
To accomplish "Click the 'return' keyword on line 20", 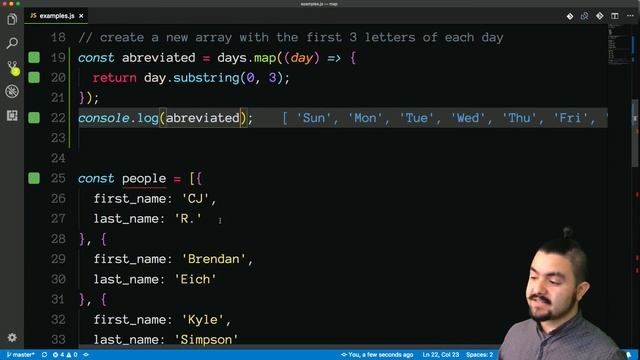I will (114, 78).
